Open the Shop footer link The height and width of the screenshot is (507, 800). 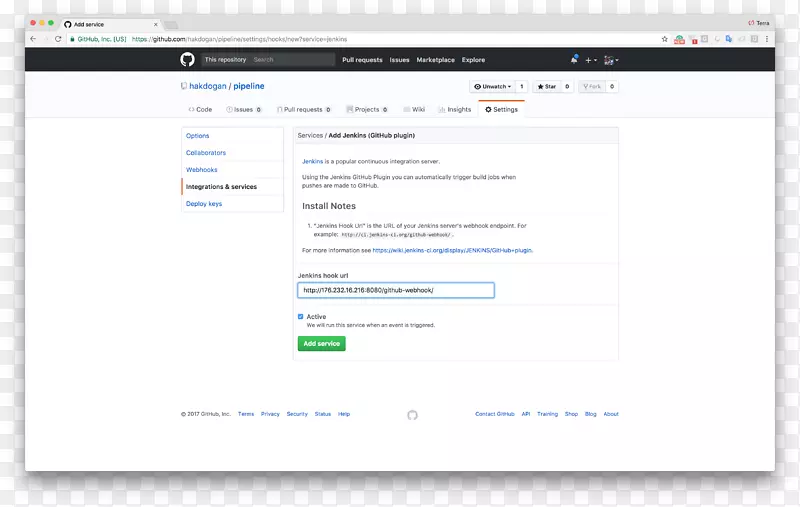pos(571,414)
